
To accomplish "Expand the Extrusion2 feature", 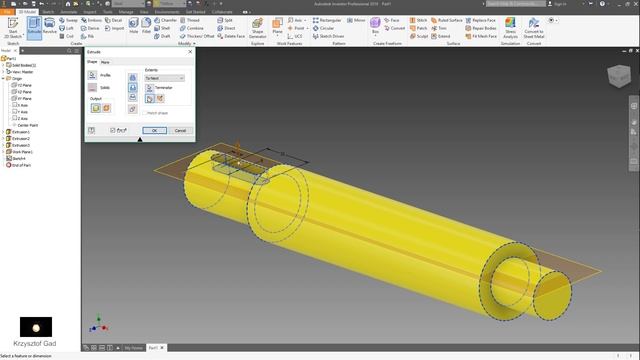I will click(x=3, y=138).
